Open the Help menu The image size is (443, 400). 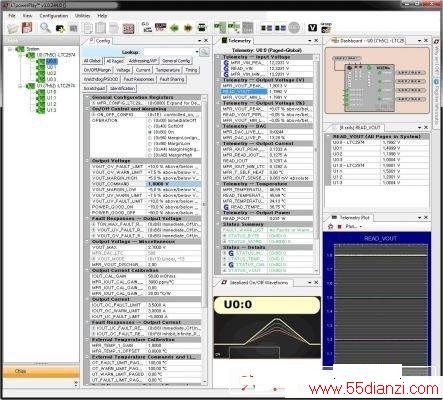102,16
